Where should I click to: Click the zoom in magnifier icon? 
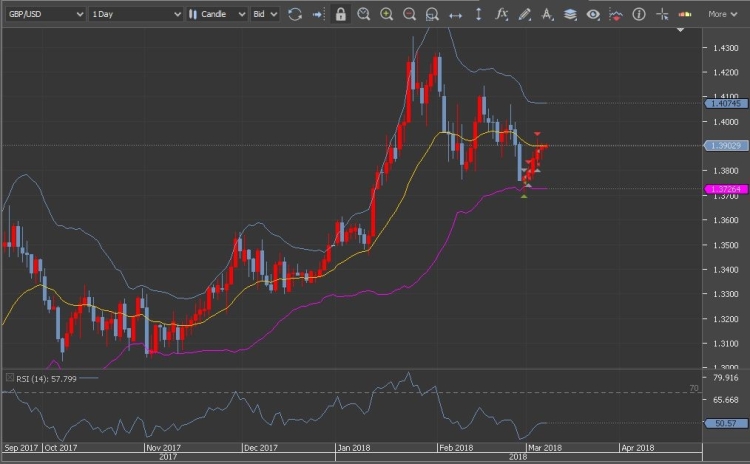387,14
